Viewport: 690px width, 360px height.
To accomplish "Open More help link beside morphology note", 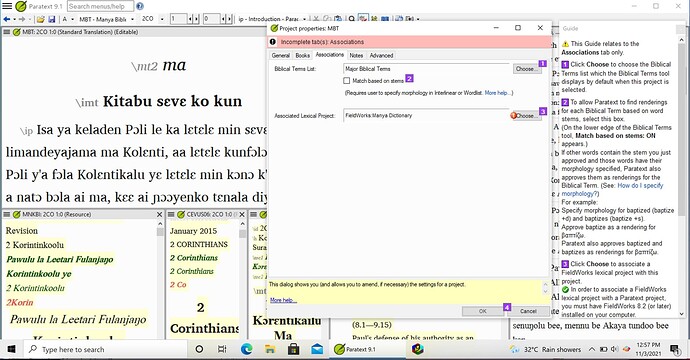I will coord(498,93).
